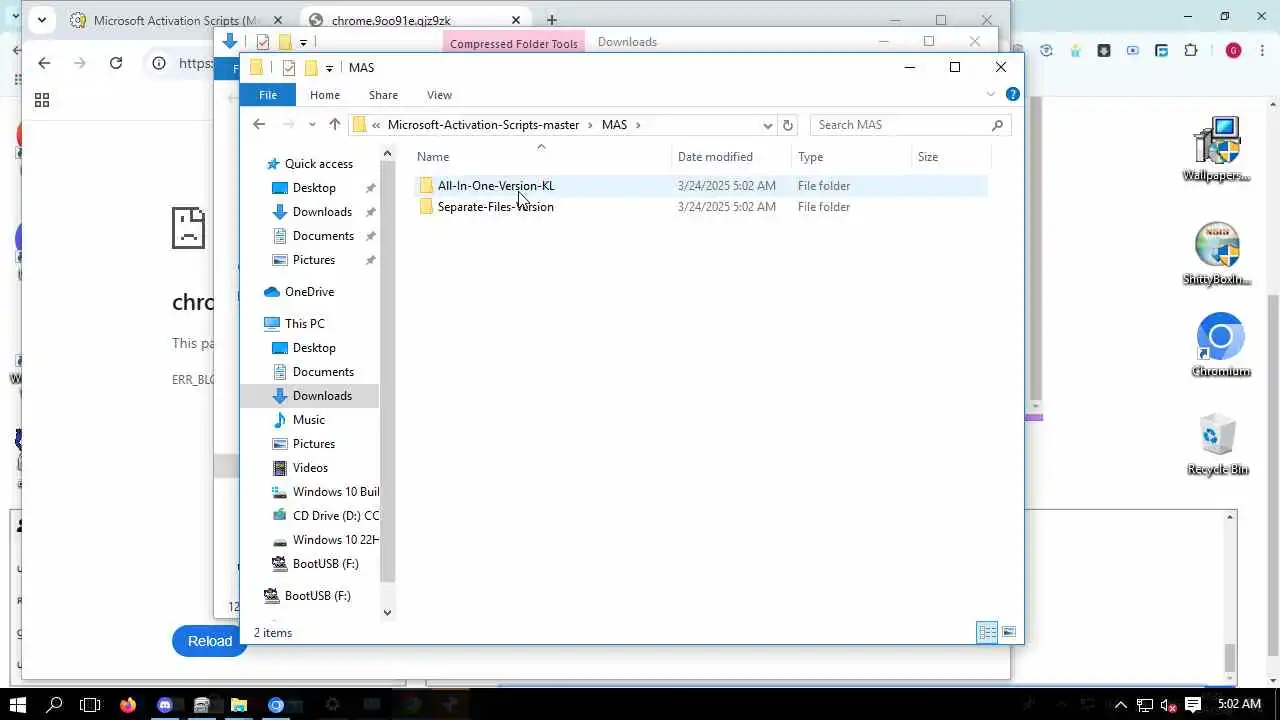The image size is (1280, 720).
Task: Open the address bar previous locations dropdown
Action: click(767, 125)
